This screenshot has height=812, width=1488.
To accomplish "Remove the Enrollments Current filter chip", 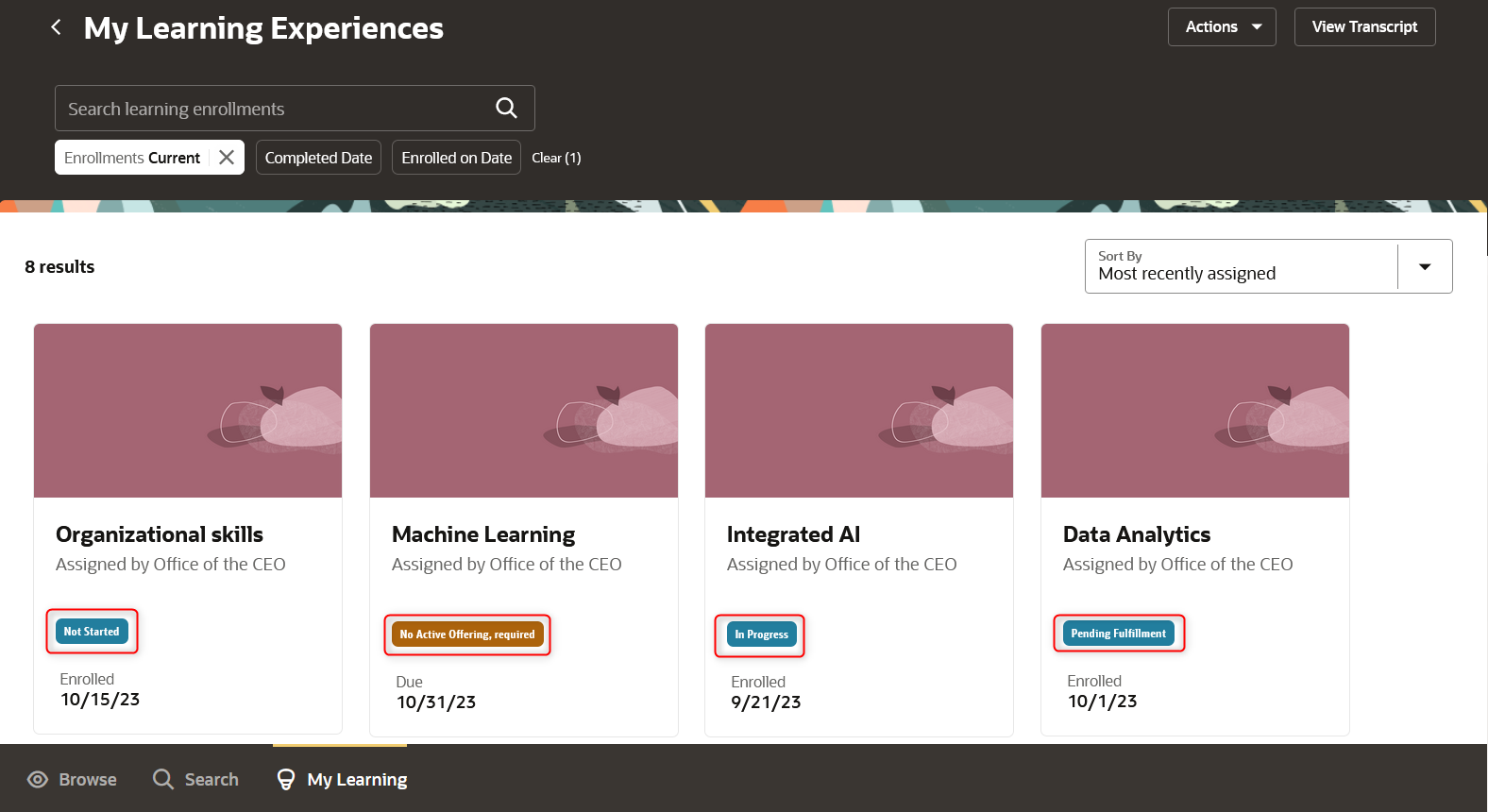I will tap(227, 158).
